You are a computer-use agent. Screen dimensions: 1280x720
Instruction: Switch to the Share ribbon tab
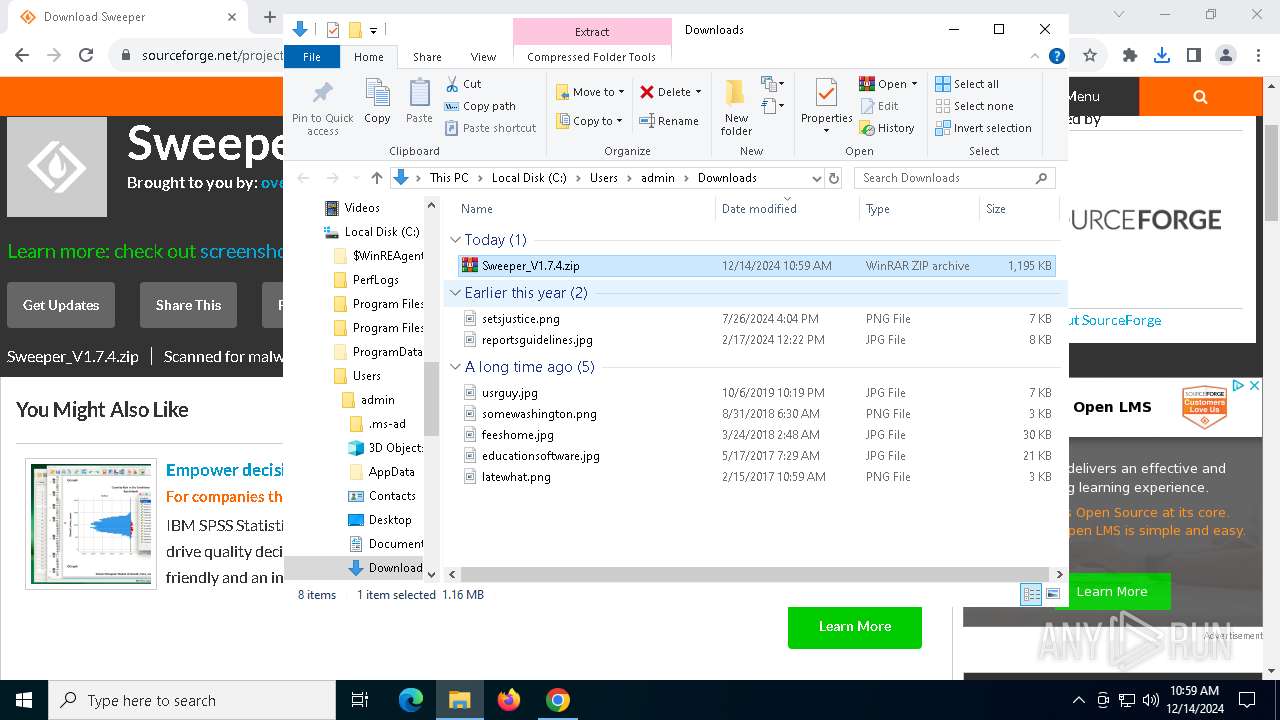(427, 57)
